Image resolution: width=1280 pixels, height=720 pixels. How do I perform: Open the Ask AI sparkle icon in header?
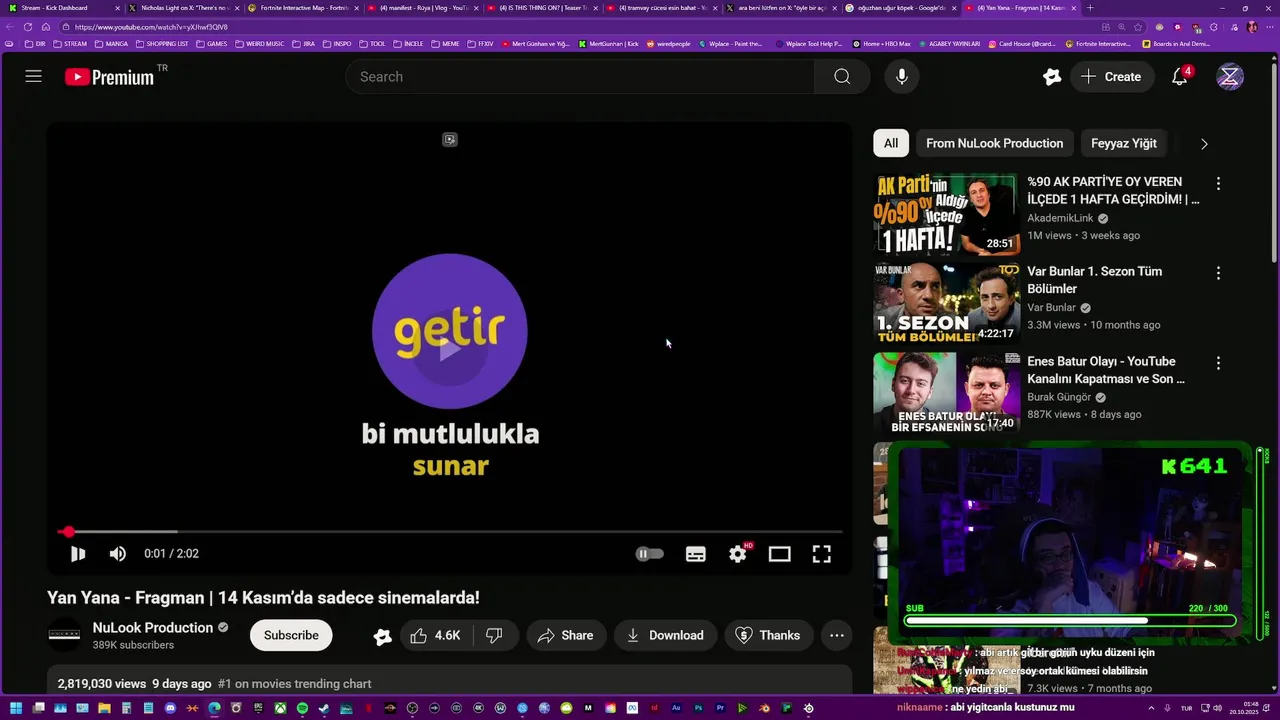point(1051,77)
